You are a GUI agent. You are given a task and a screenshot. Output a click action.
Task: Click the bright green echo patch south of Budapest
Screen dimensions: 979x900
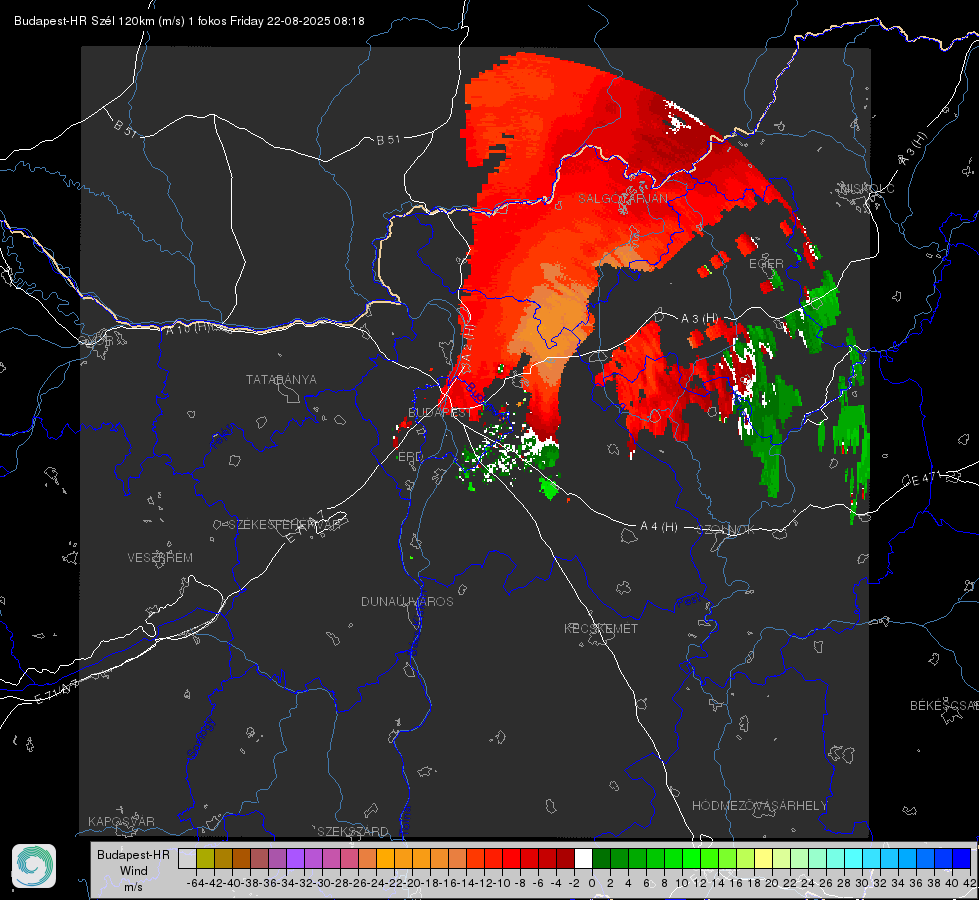(548, 487)
